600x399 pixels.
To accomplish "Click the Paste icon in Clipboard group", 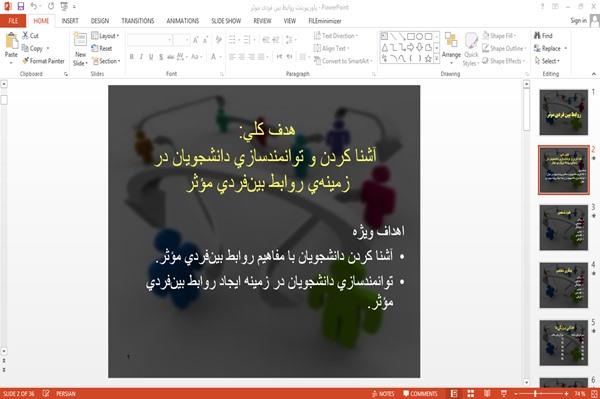I will 11,46.
